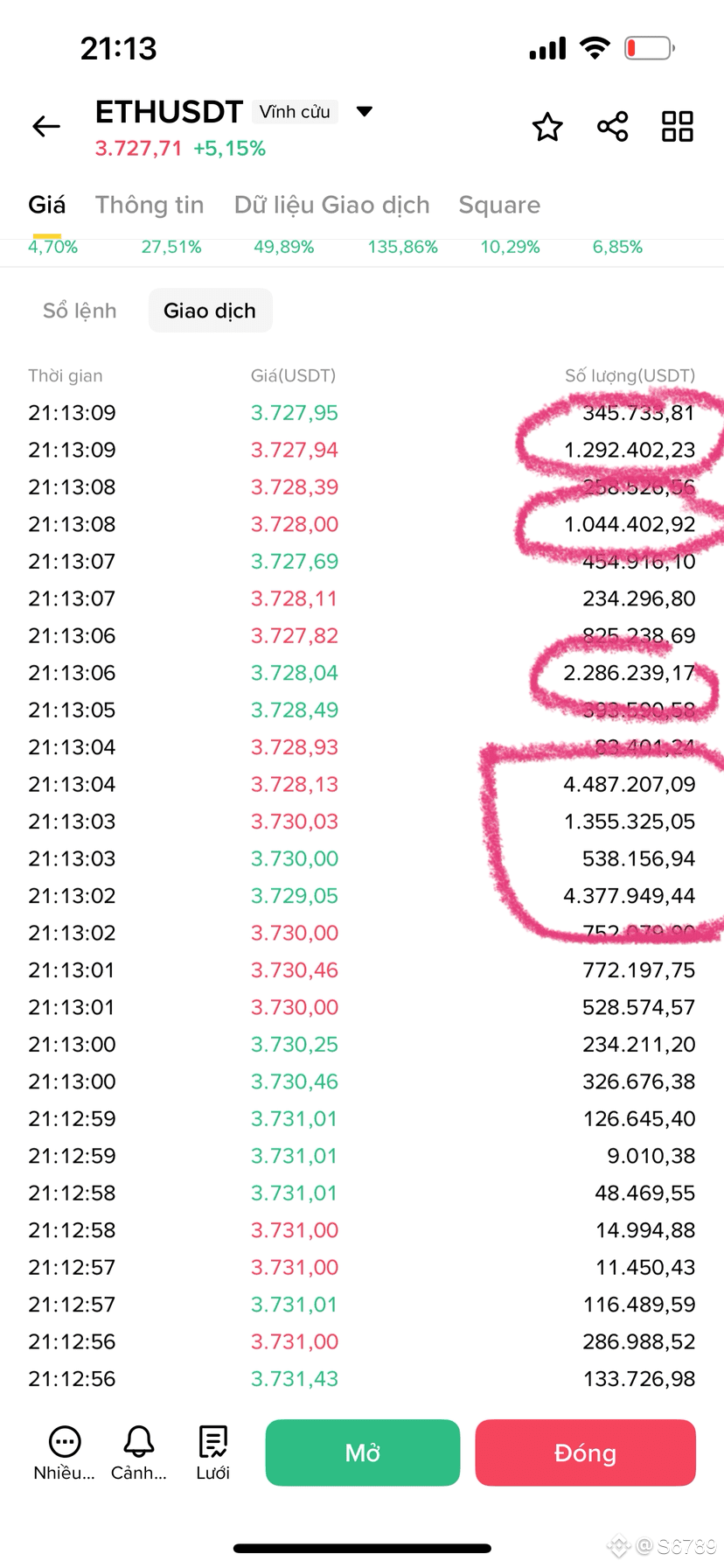Open the Vĩnh cửu contract type selector
The height and width of the screenshot is (1568, 724).
(x=295, y=112)
